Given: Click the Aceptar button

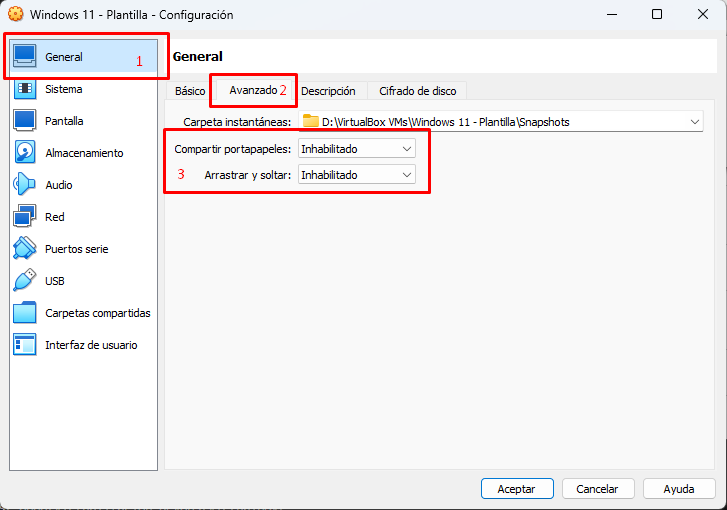Looking at the screenshot, I should [517, 489].
